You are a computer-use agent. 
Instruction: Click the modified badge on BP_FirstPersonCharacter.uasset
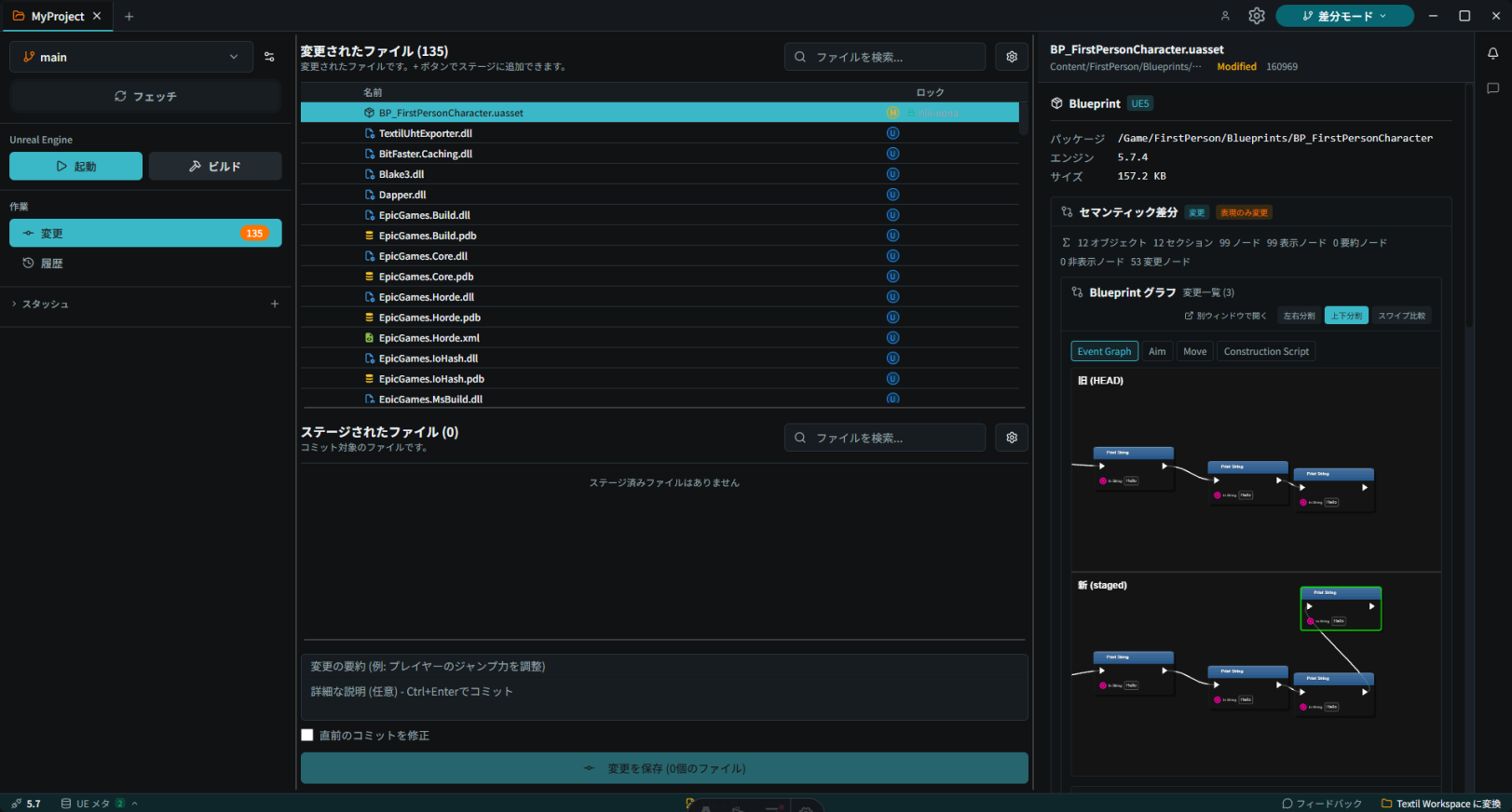pos(892,113)
